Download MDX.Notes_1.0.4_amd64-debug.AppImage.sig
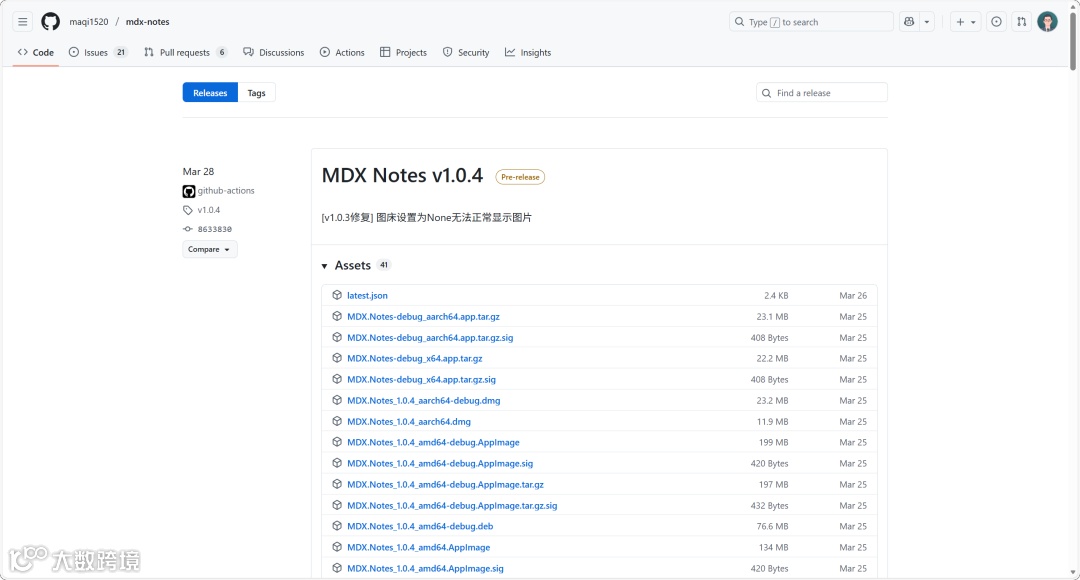Viewport: 1080px width, 580px height. click(x=440, y=464)
